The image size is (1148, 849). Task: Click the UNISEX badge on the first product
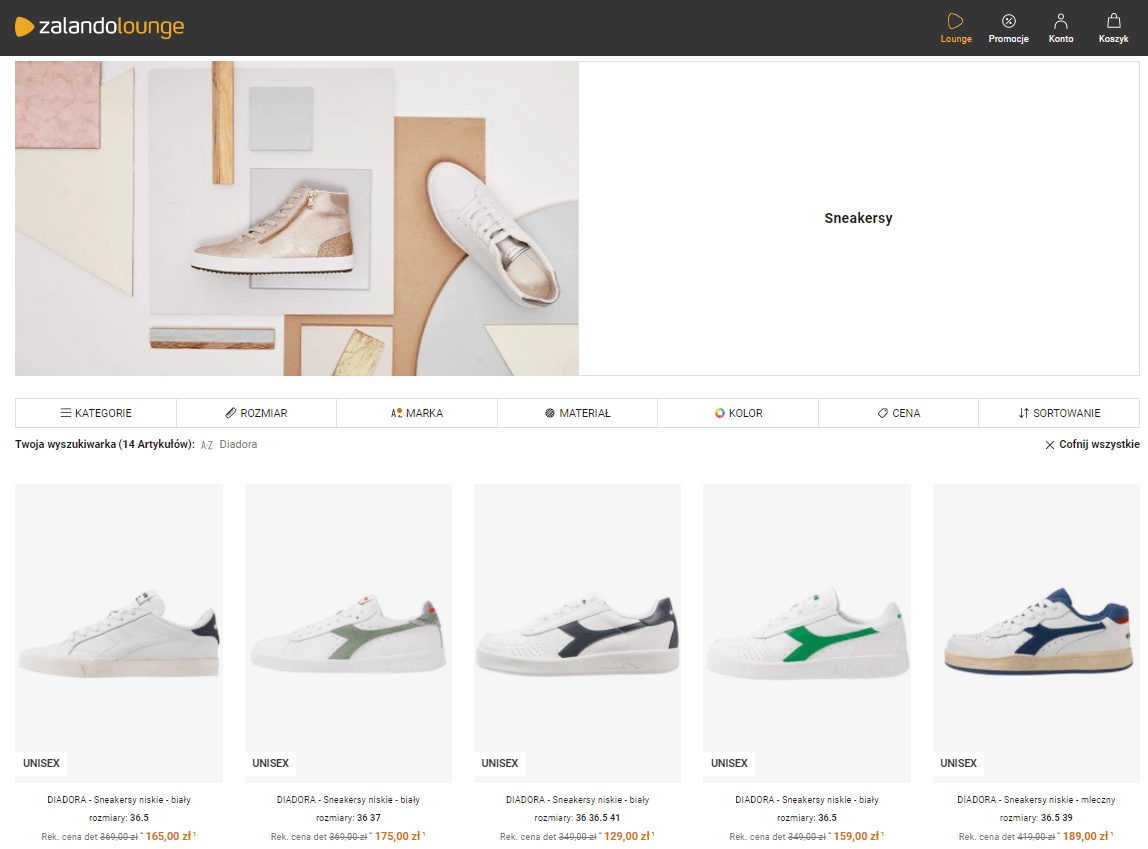click(41, 763)
